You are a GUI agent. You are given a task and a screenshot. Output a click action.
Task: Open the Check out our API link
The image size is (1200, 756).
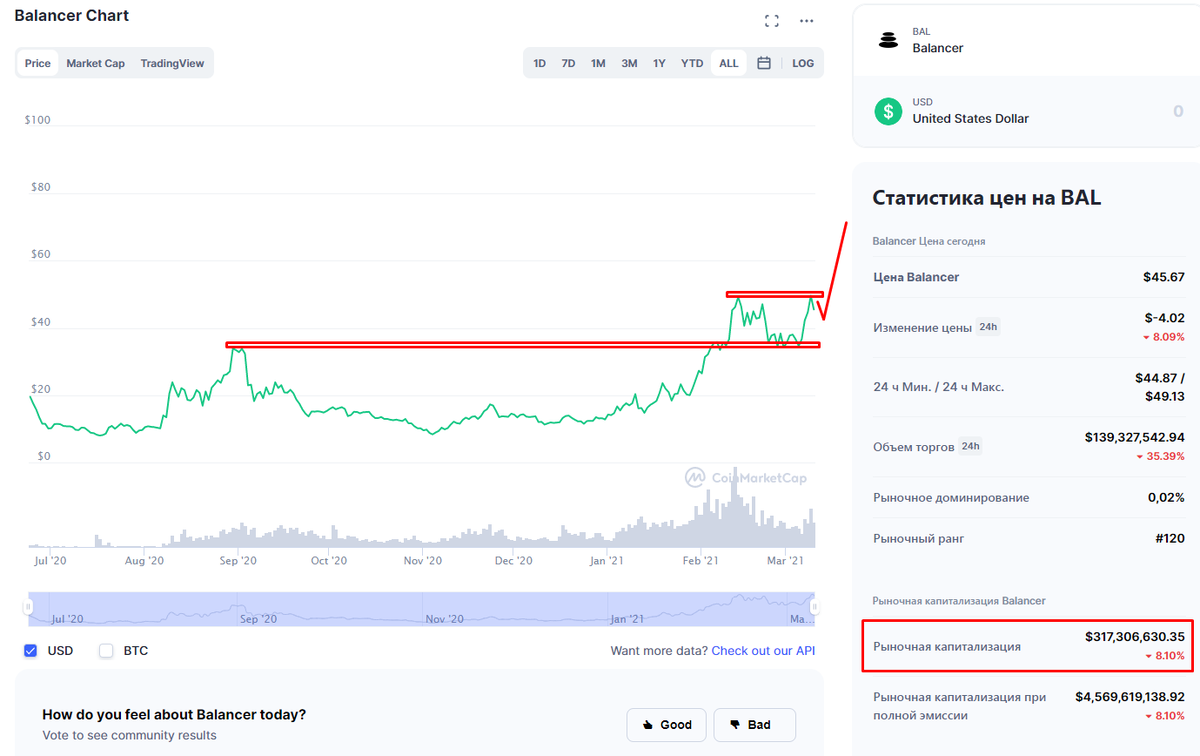pyautogui.click(x=763, y=651)
